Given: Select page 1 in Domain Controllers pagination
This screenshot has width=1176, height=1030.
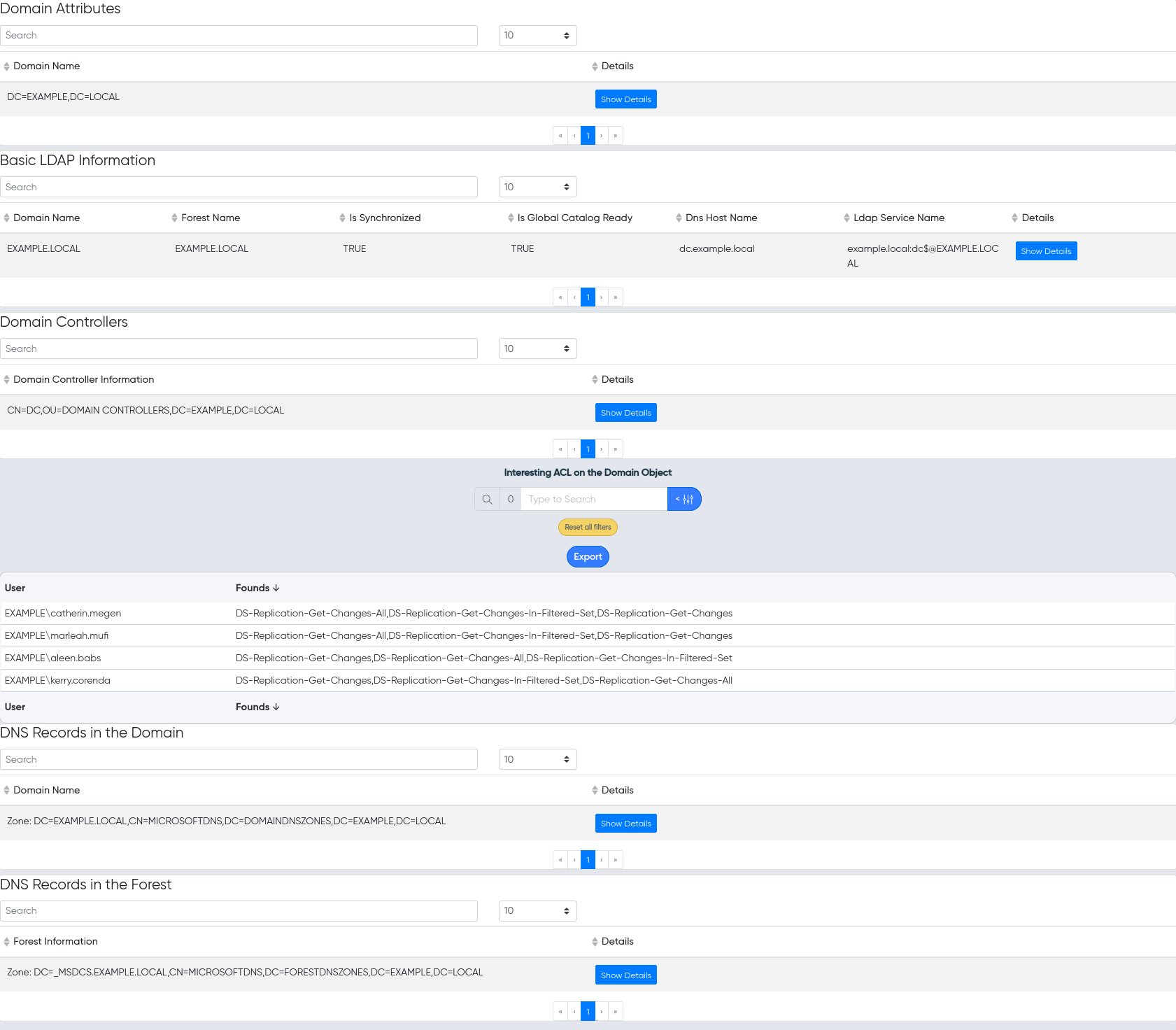Looking at the screenshot, I should tap(588, 449).
